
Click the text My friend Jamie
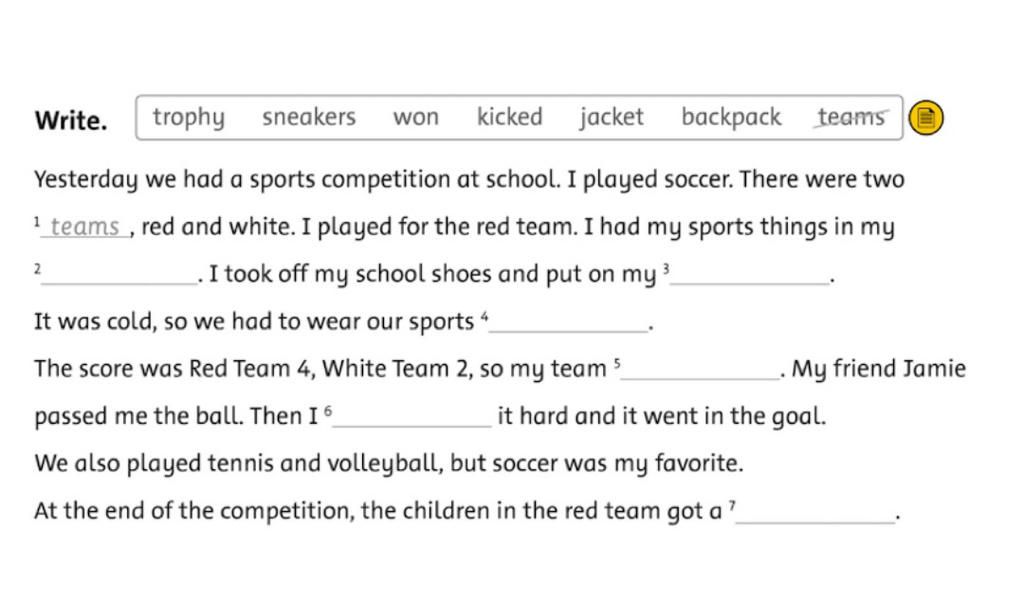coord(879,369)
